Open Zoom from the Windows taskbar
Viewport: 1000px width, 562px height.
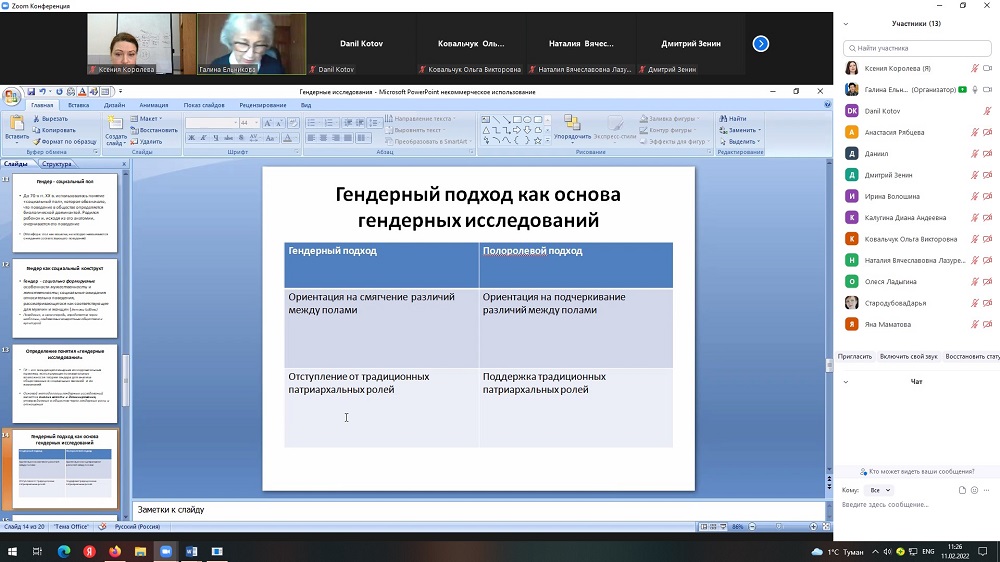(166, 551)
